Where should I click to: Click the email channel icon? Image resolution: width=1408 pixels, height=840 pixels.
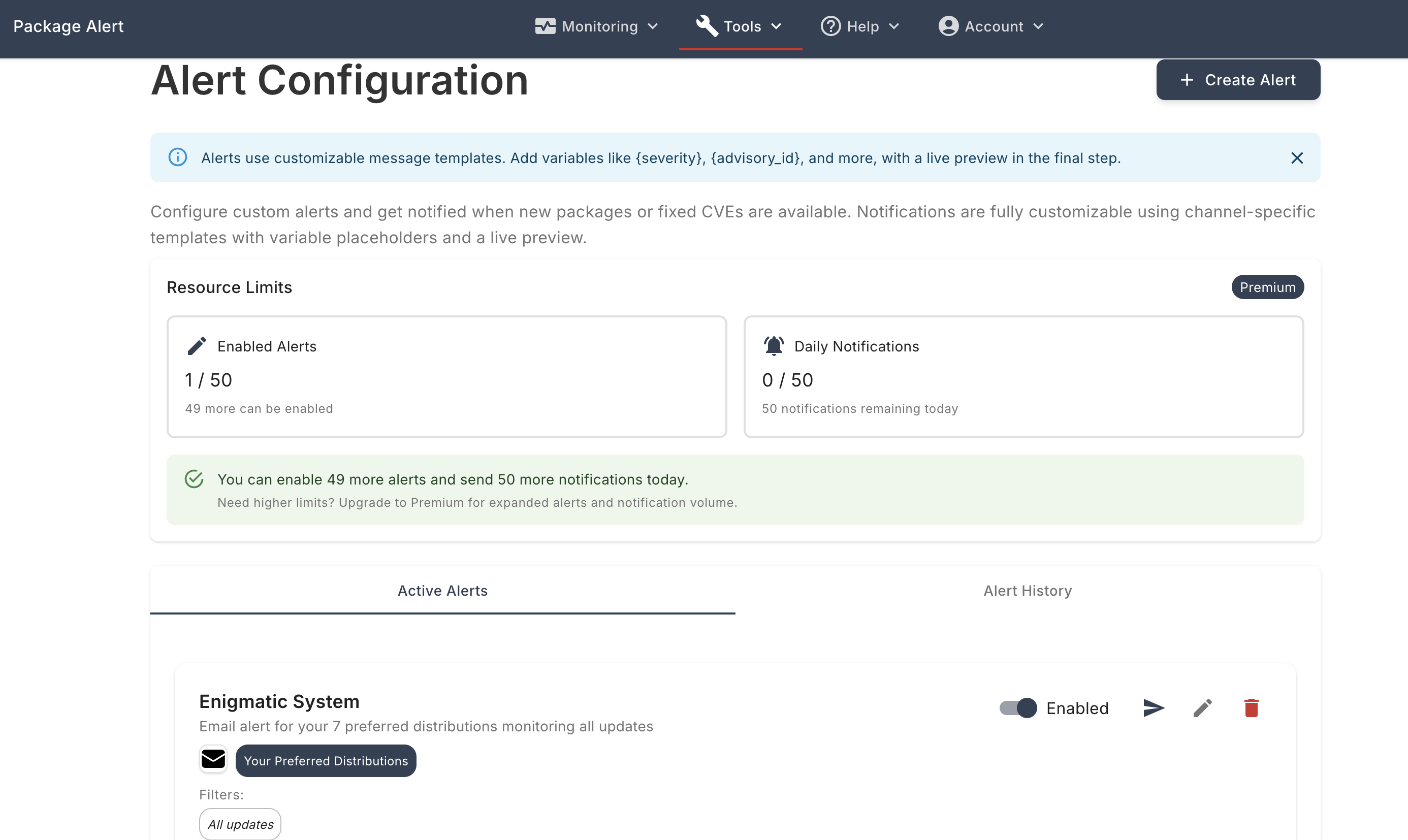pos(213,759)
